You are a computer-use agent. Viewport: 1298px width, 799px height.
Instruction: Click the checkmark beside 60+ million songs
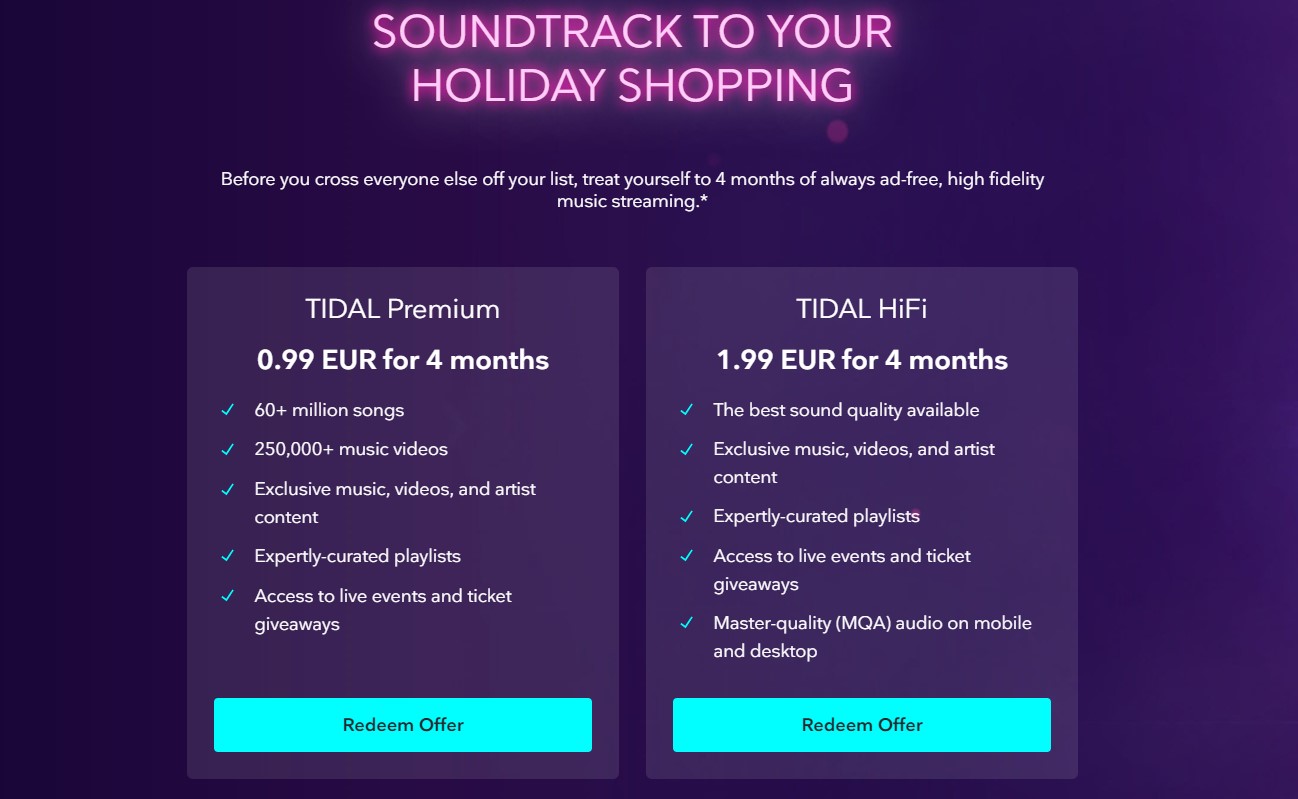pos(228,410)
